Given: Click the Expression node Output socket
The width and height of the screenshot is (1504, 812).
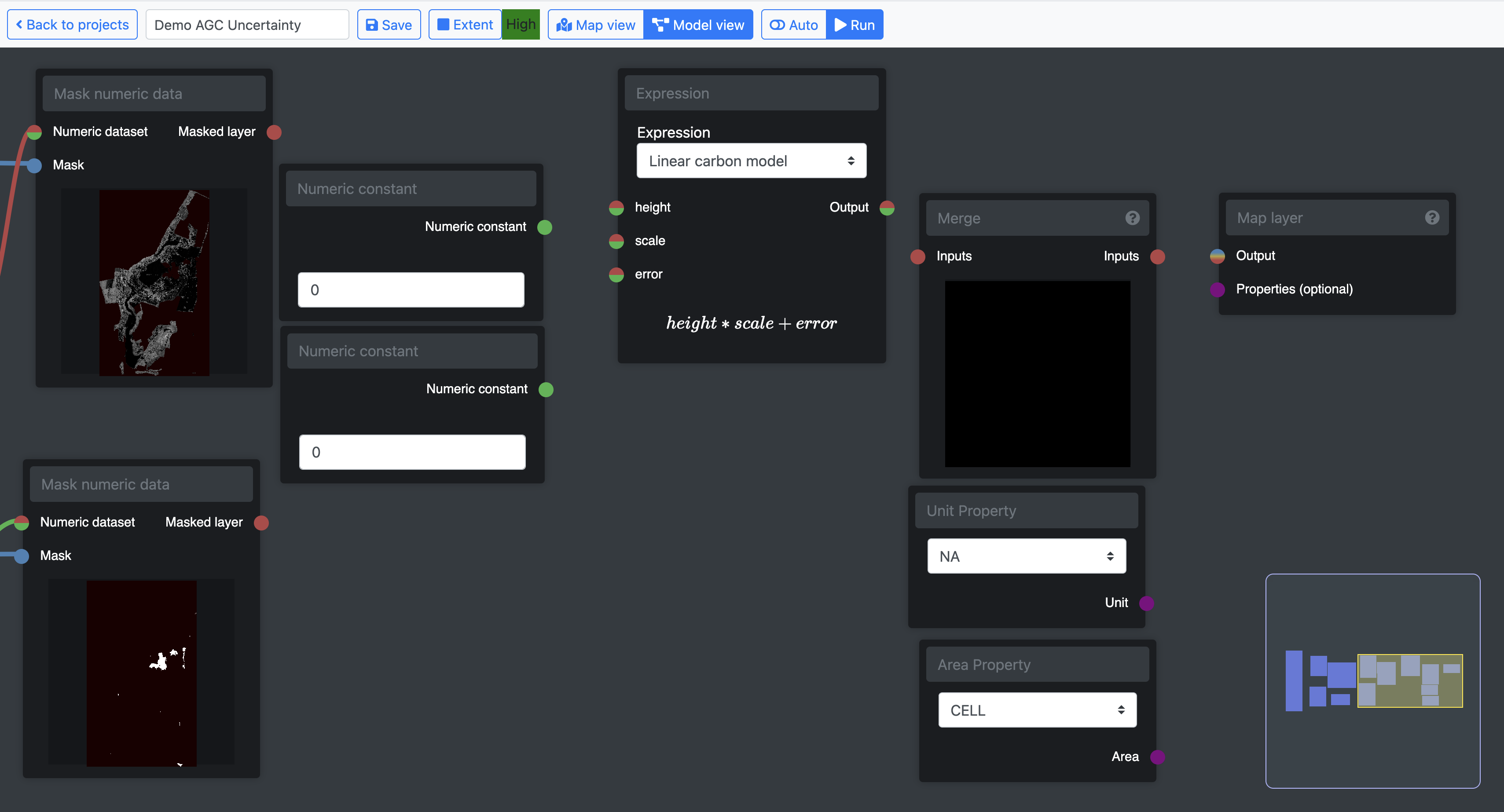Looking at the screenshot, I should [887, 208].
